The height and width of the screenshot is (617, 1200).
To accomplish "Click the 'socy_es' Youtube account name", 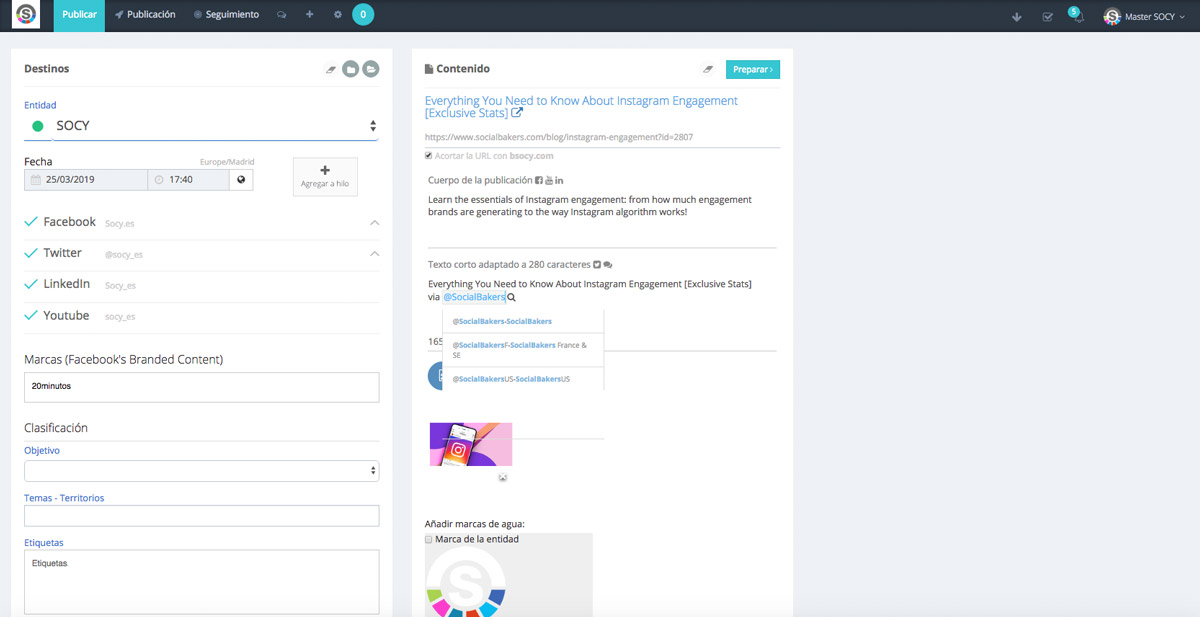I will (120, 317).
